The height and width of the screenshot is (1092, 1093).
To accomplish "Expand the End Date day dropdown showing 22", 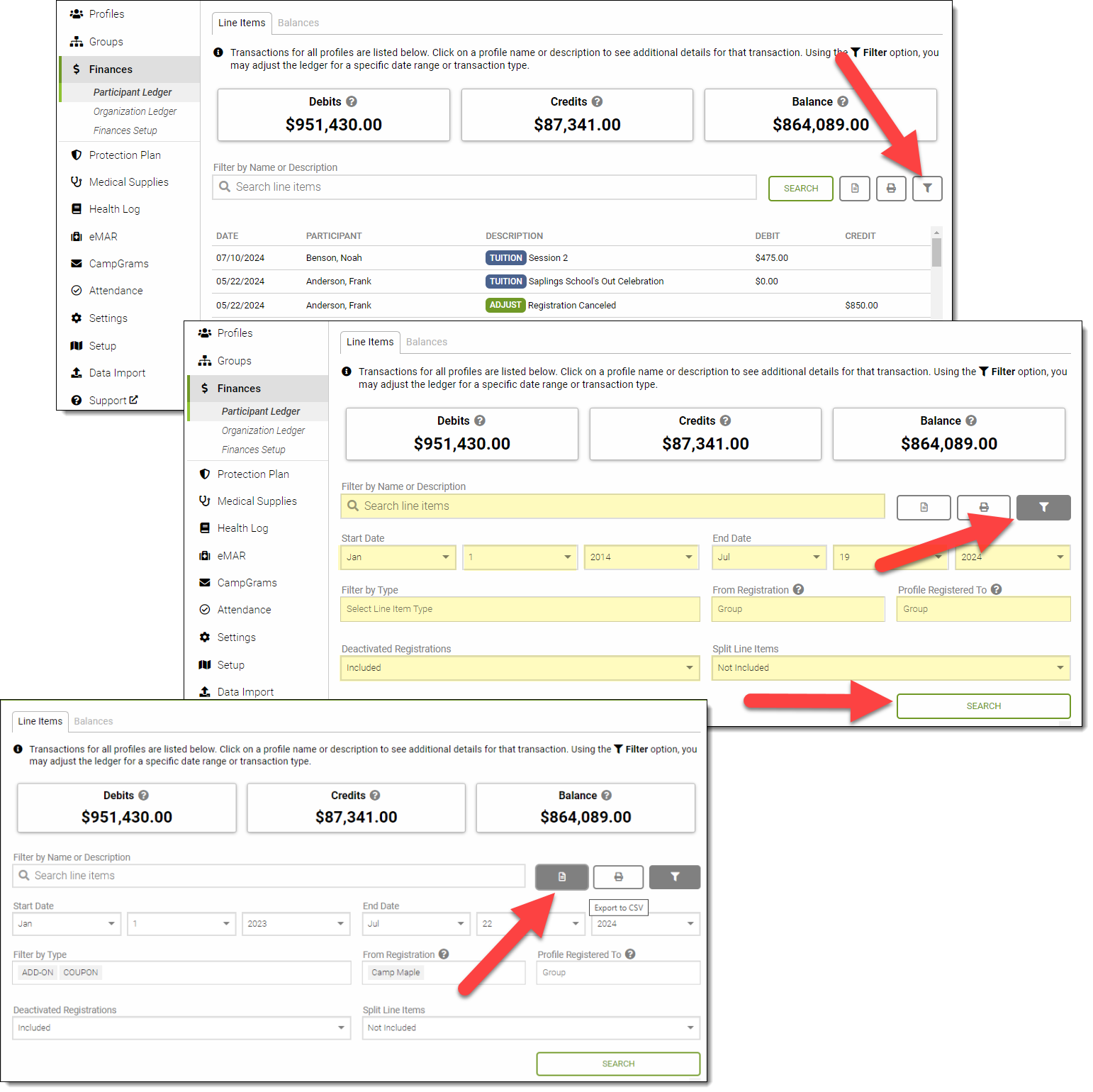I will pyautogui.click(x=529, y=924).
